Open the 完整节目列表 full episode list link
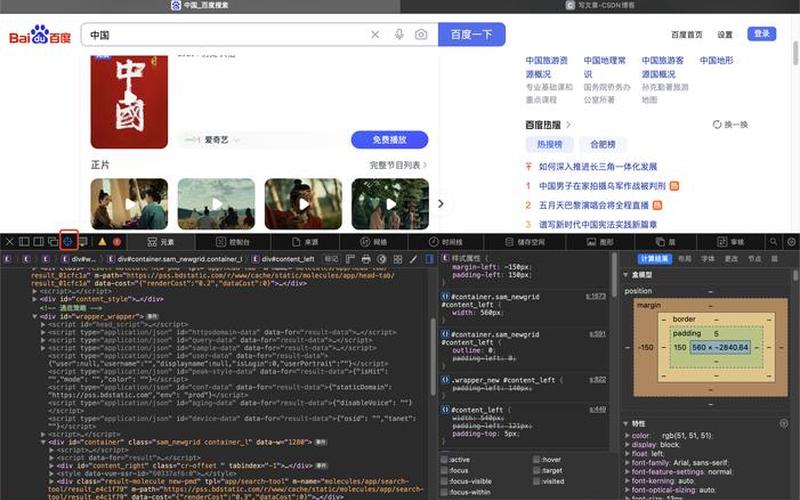The height and width of the screenshot is (500, 800). tap(398, 165)
